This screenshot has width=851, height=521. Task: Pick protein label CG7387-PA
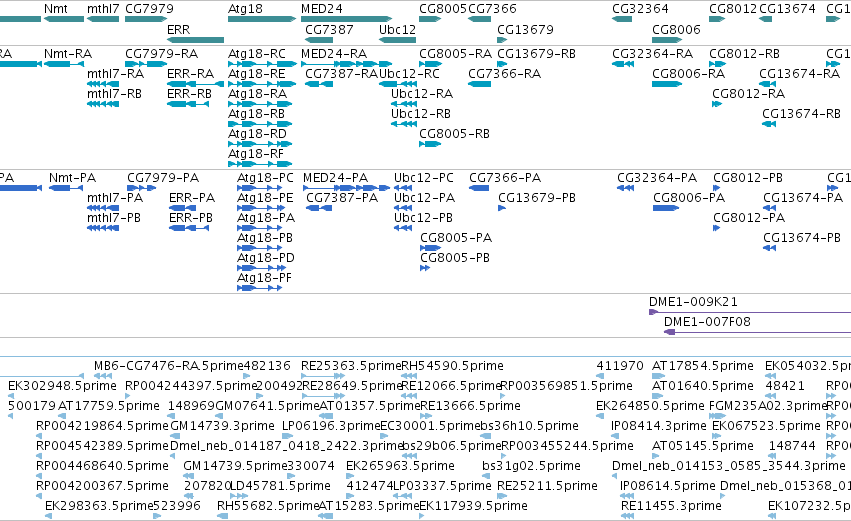tap(342, 198)
